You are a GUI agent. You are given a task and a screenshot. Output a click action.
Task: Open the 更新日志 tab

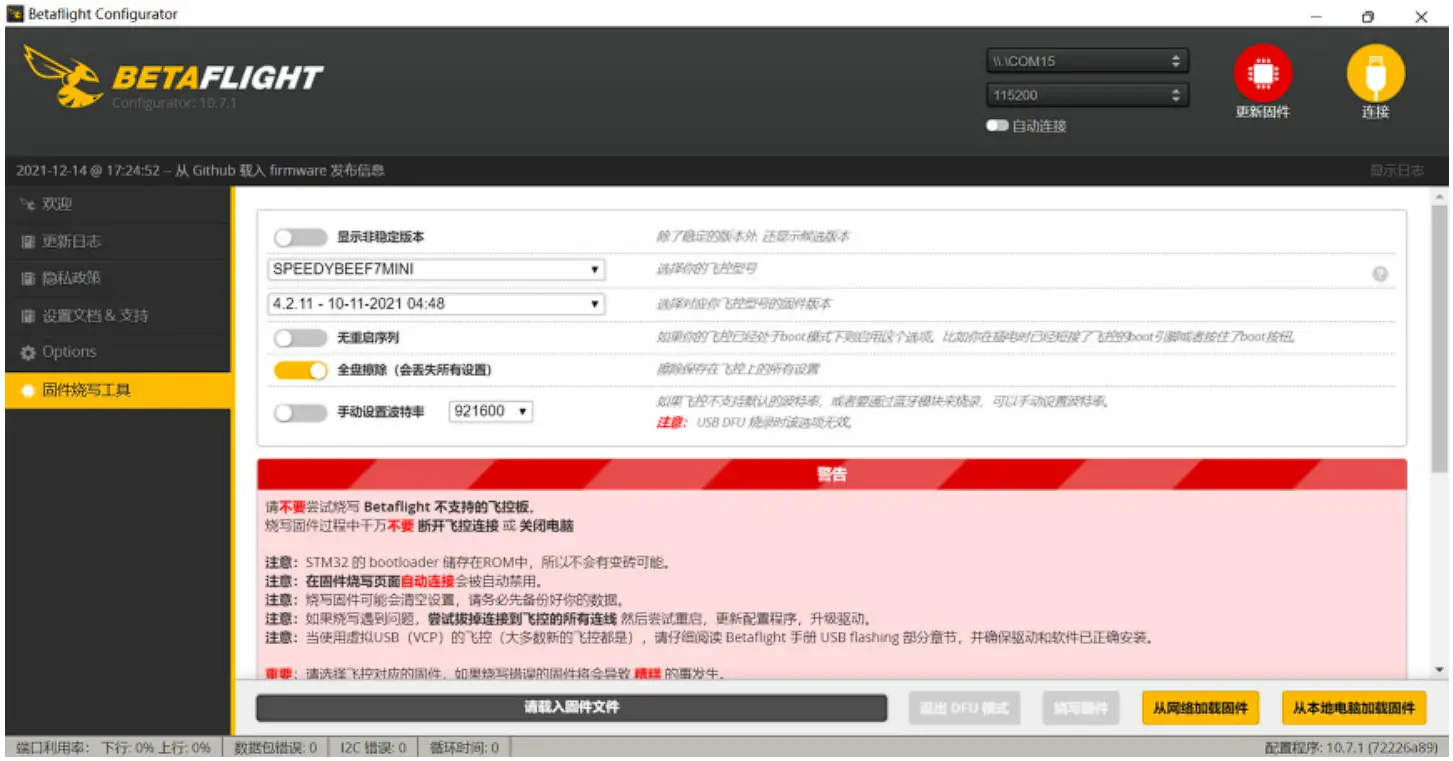118,241
